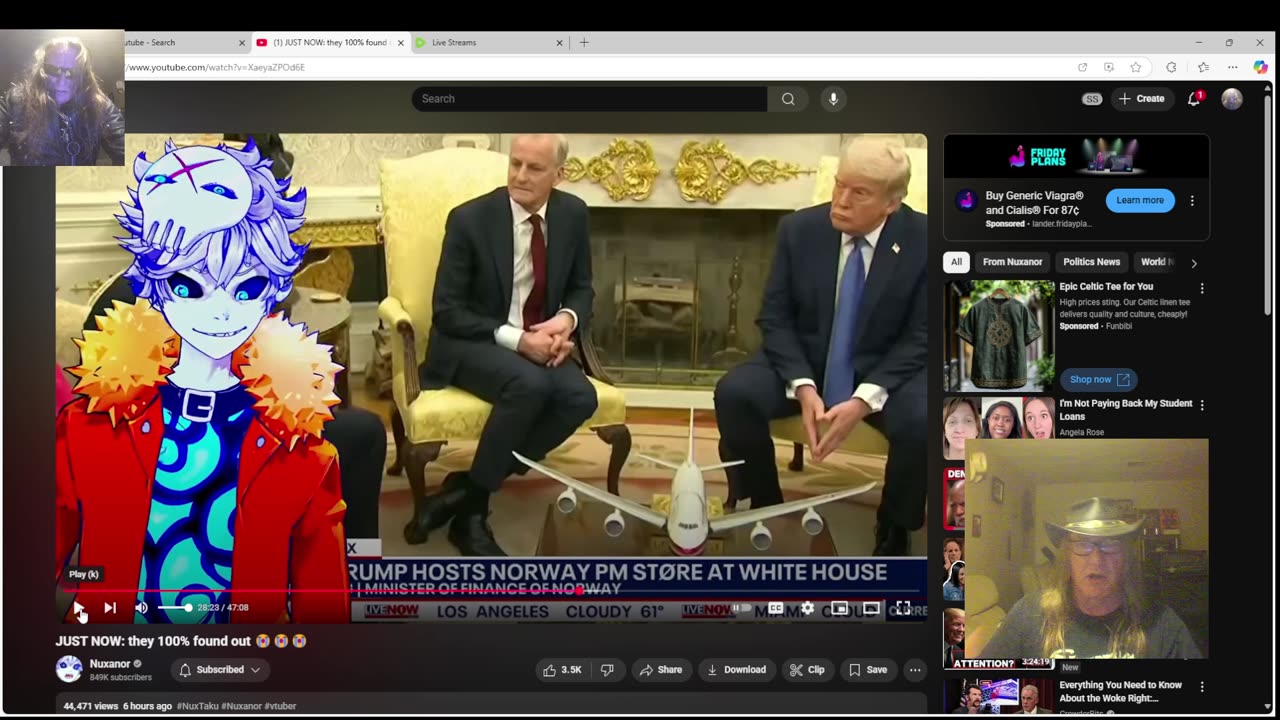
Task: Mute the video with the speaker icon
Action: [x=141, y=608]
